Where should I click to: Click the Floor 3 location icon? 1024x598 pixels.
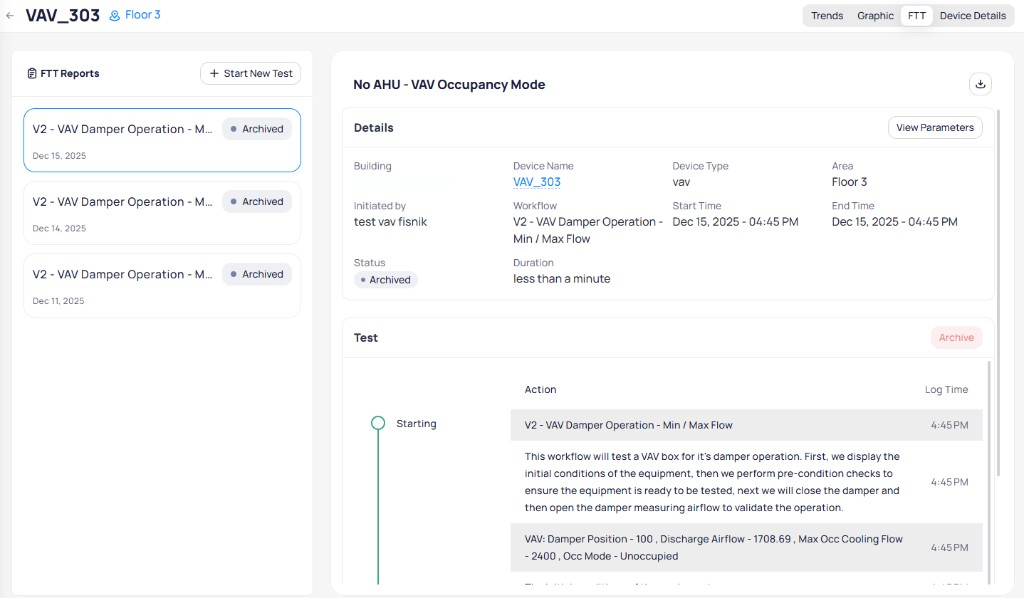pos(114,15)
